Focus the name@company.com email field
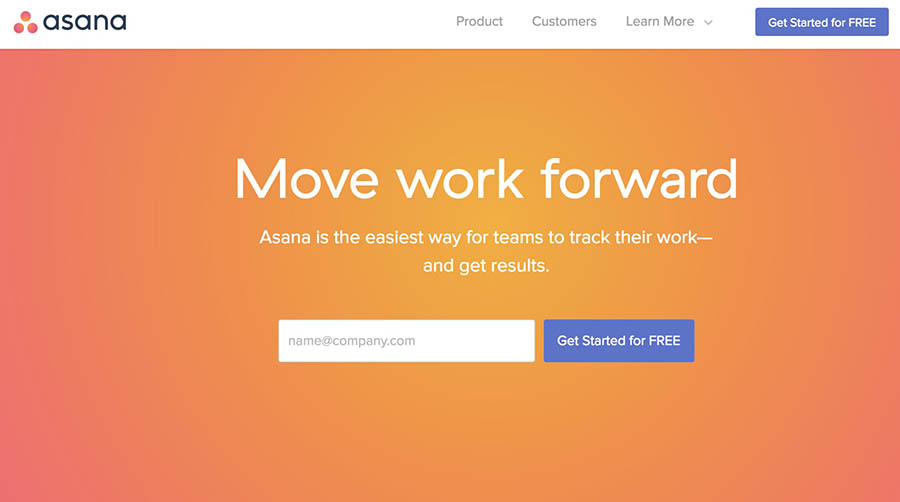This screenshot has width=900, height=502. [406, 341]
